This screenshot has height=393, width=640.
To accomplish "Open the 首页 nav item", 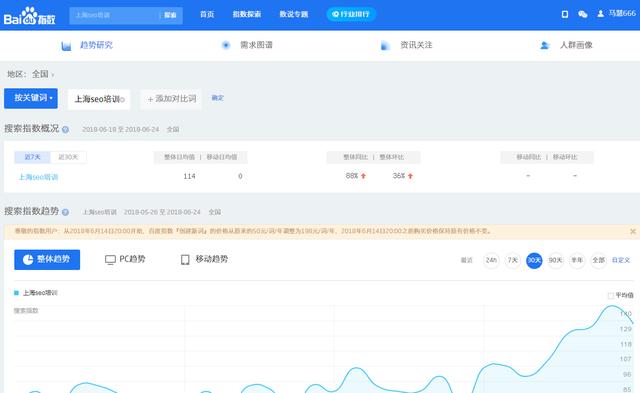I will coord(207,14).
